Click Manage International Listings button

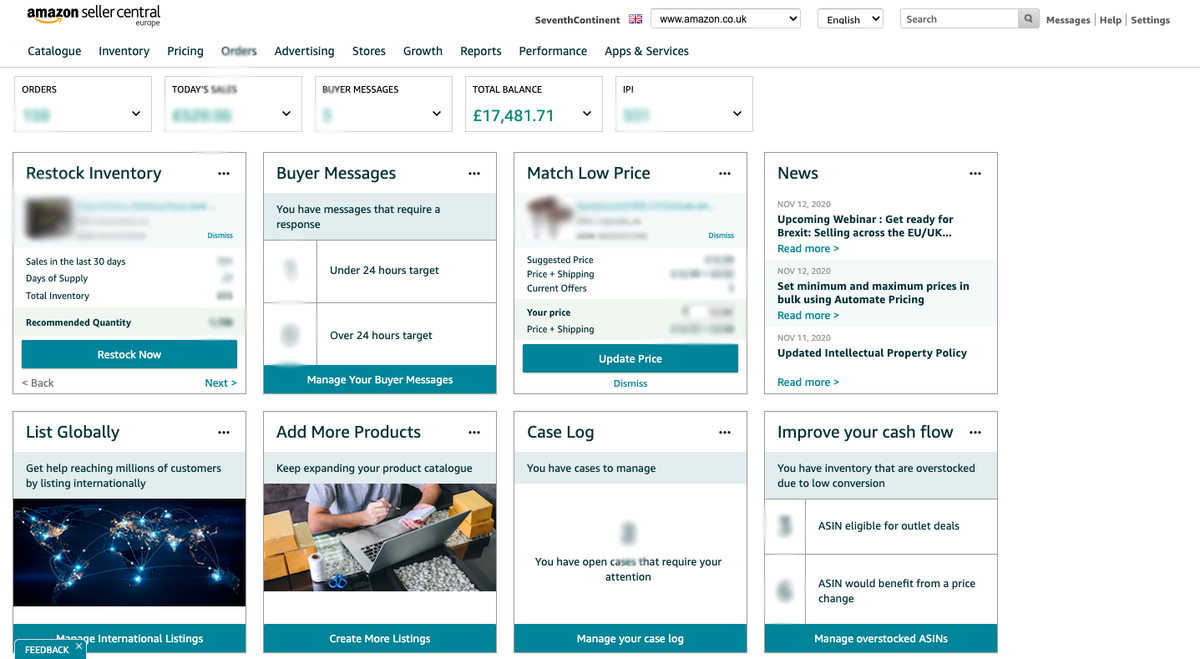[x=130, y=638]
